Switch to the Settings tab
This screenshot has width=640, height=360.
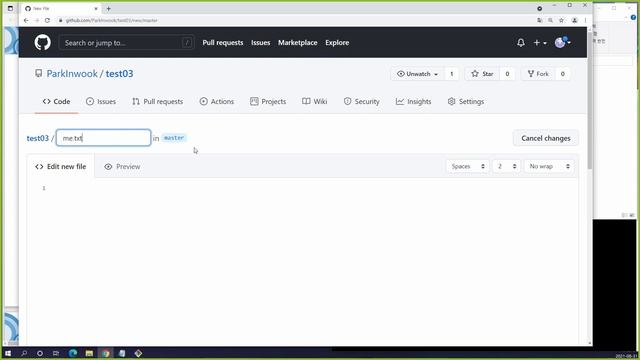pyautogui.click(x=466, y=102)
